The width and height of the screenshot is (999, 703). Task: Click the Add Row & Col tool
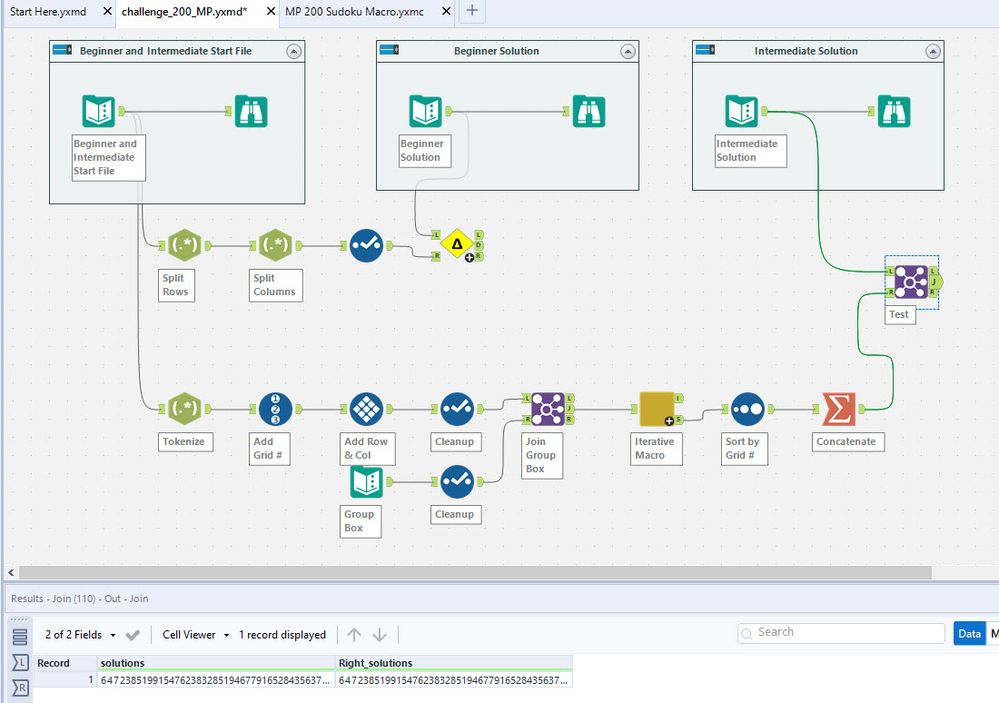tap(366, 408)
